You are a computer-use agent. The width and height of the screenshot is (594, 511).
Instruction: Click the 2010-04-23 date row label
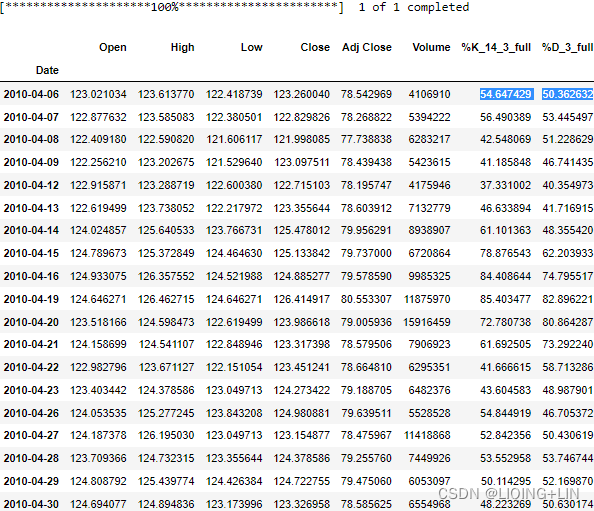(31, 390)
